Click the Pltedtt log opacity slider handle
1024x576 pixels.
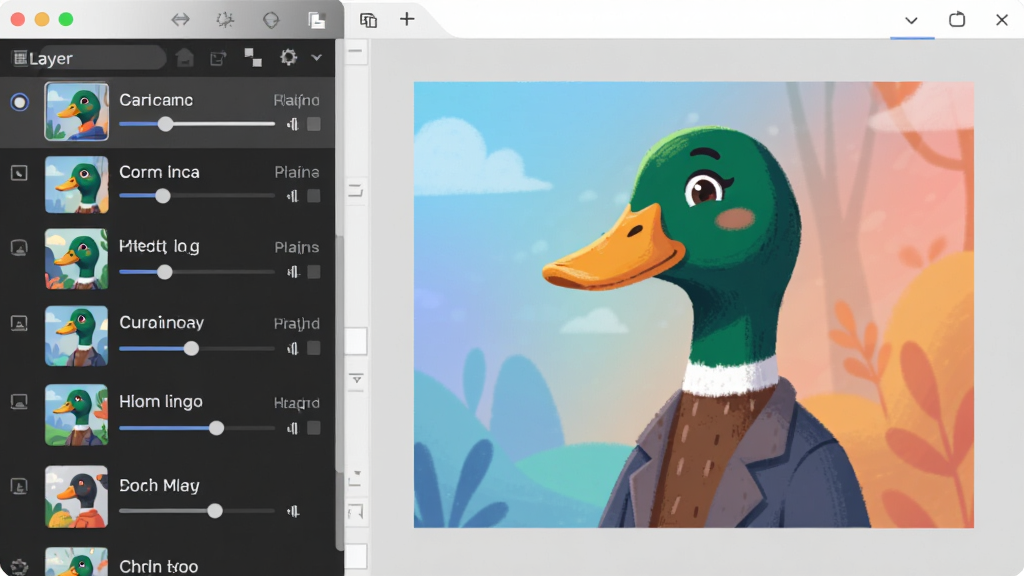pyautogui.click(x=165, y=272)
